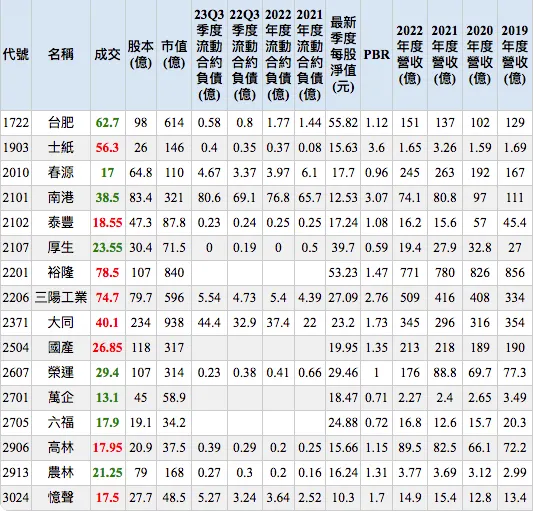Open stock name 萬企
The height and width of the screenshot is (511, 533).
point(61,397)
